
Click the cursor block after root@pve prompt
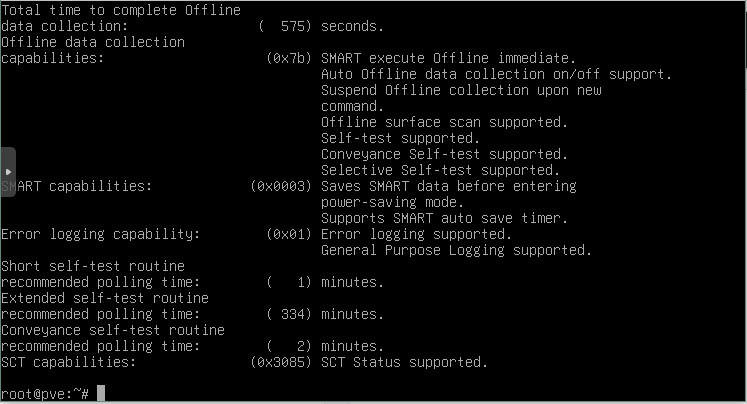101,394
